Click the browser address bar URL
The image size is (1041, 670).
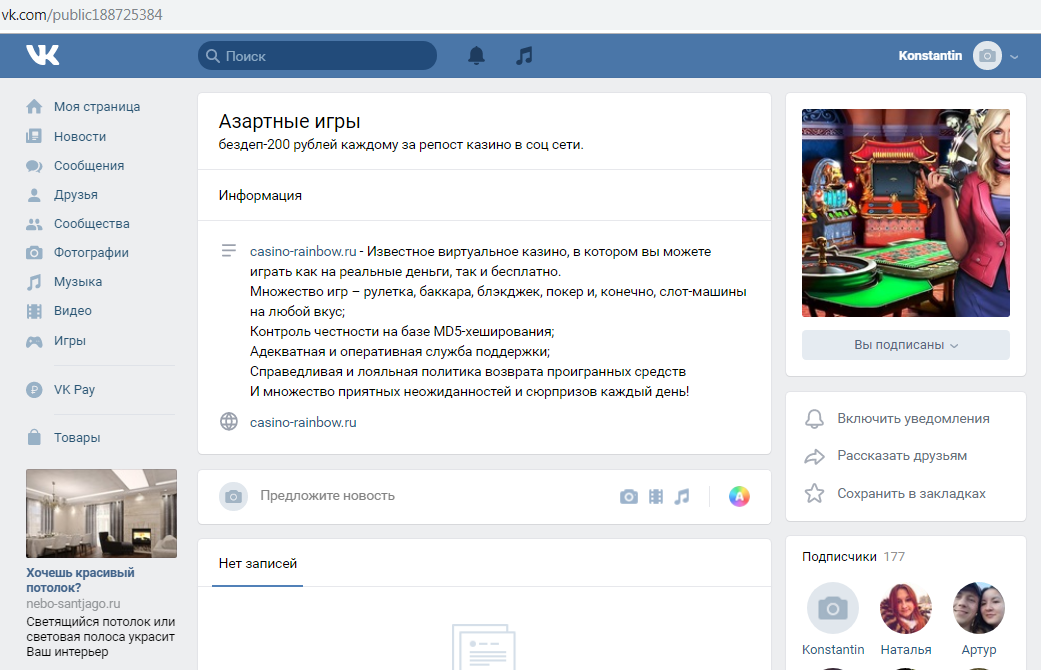pyautogui.click(x=82, y=15)
